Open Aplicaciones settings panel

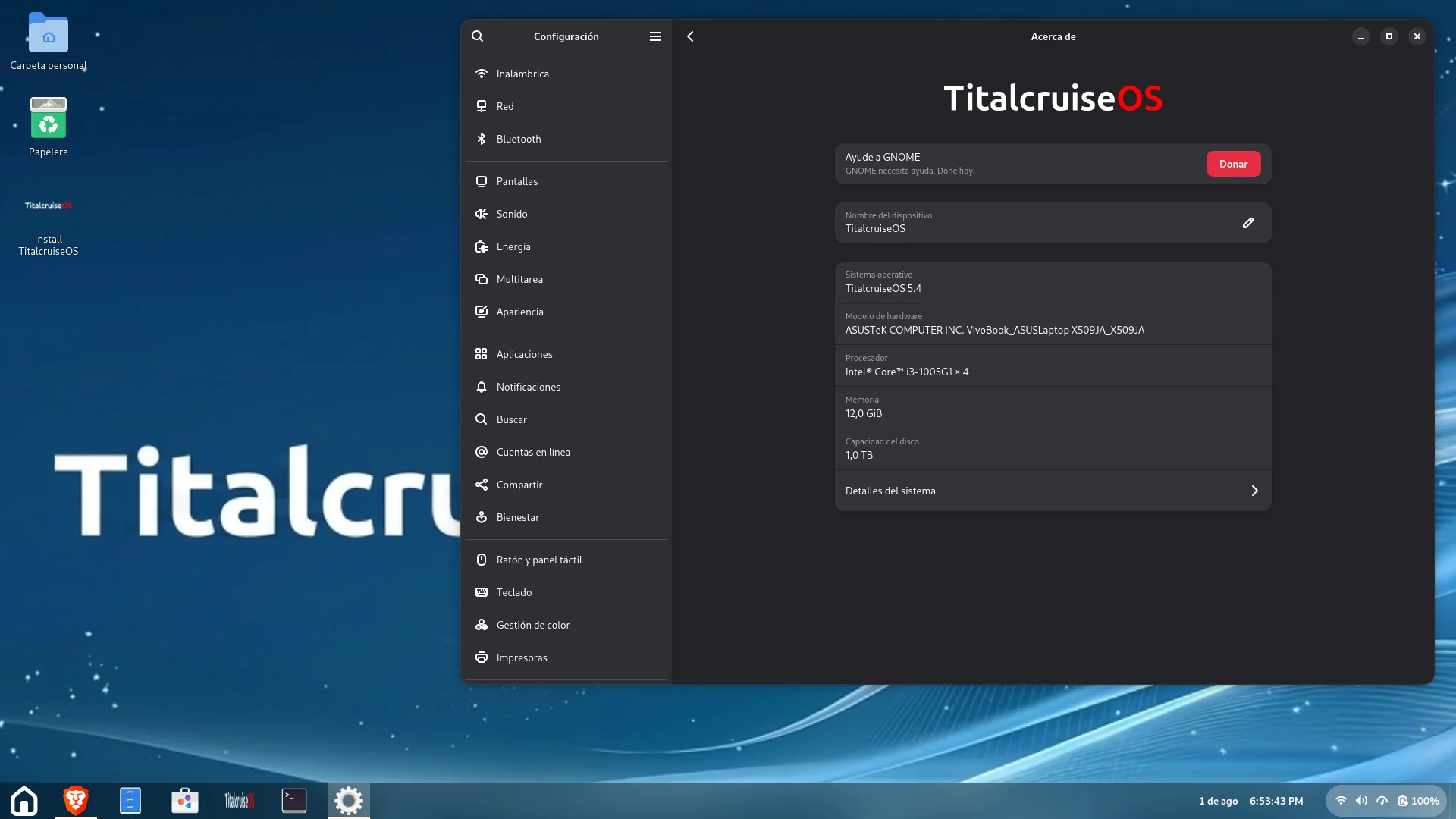566,354
